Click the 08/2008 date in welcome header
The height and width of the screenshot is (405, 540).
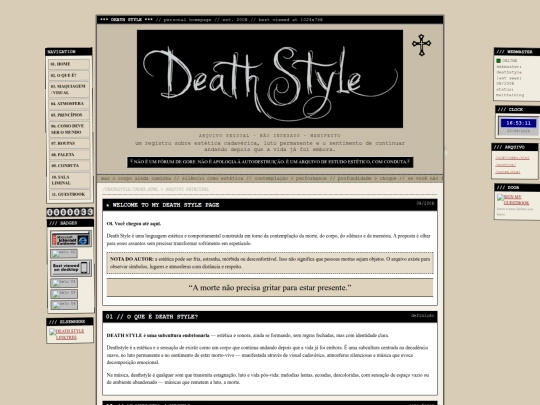(x=425, y=204)
